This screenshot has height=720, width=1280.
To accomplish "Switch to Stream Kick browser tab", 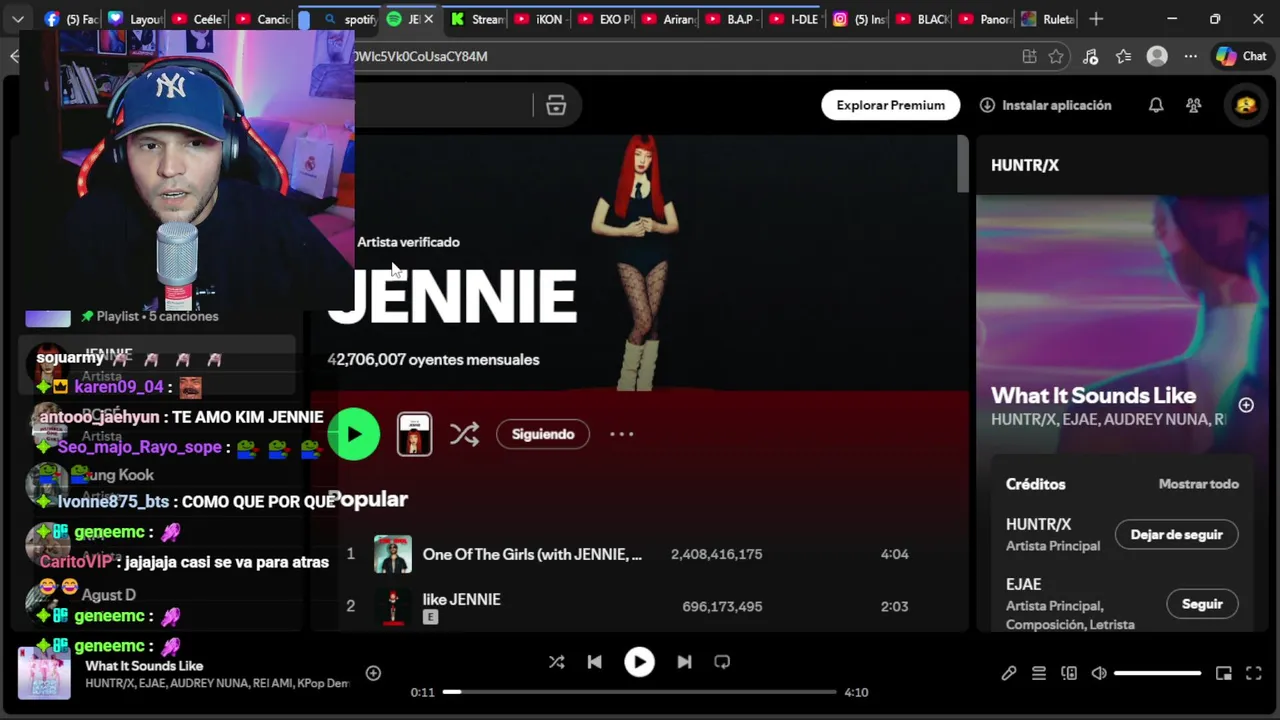I will [x=476, y=19].
